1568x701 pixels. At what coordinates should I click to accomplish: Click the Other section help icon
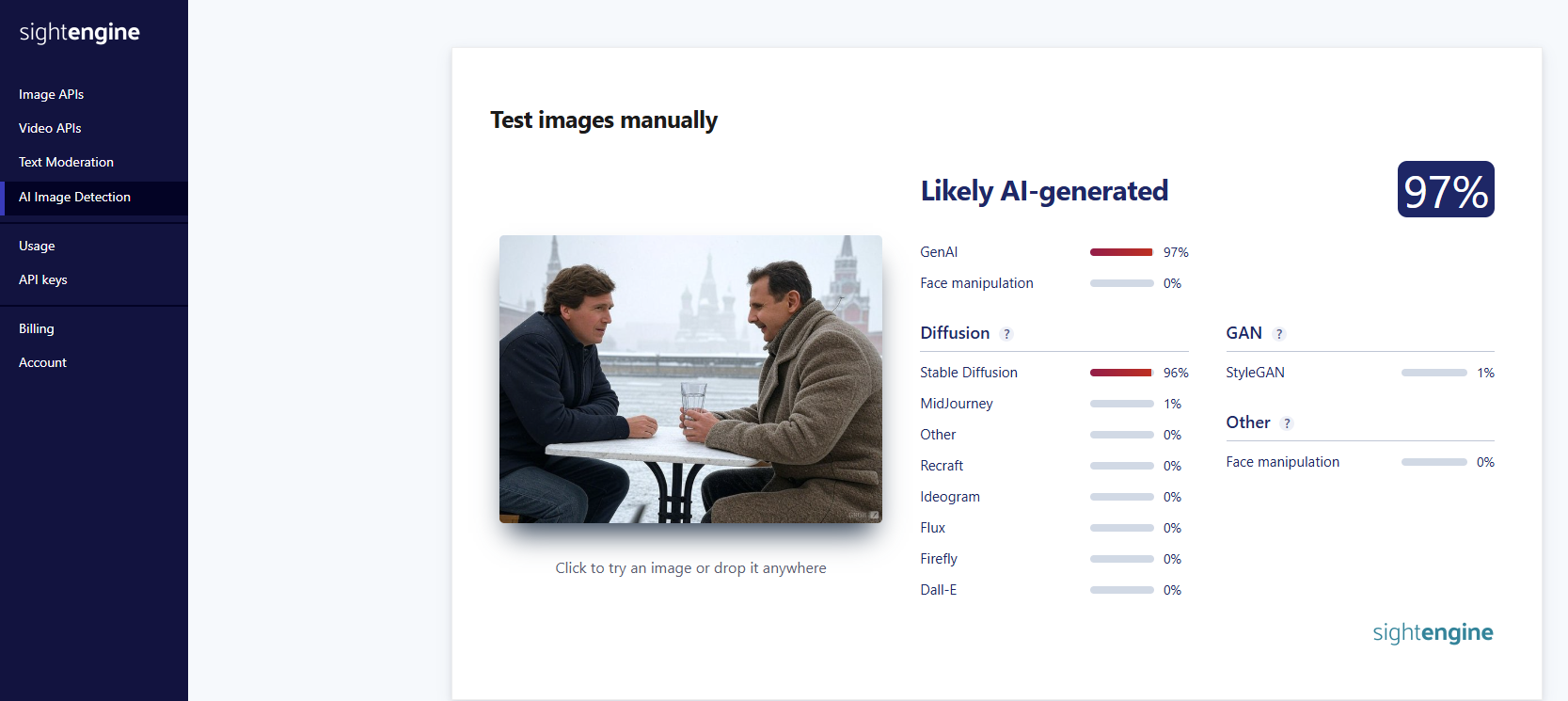(1287, 423)
